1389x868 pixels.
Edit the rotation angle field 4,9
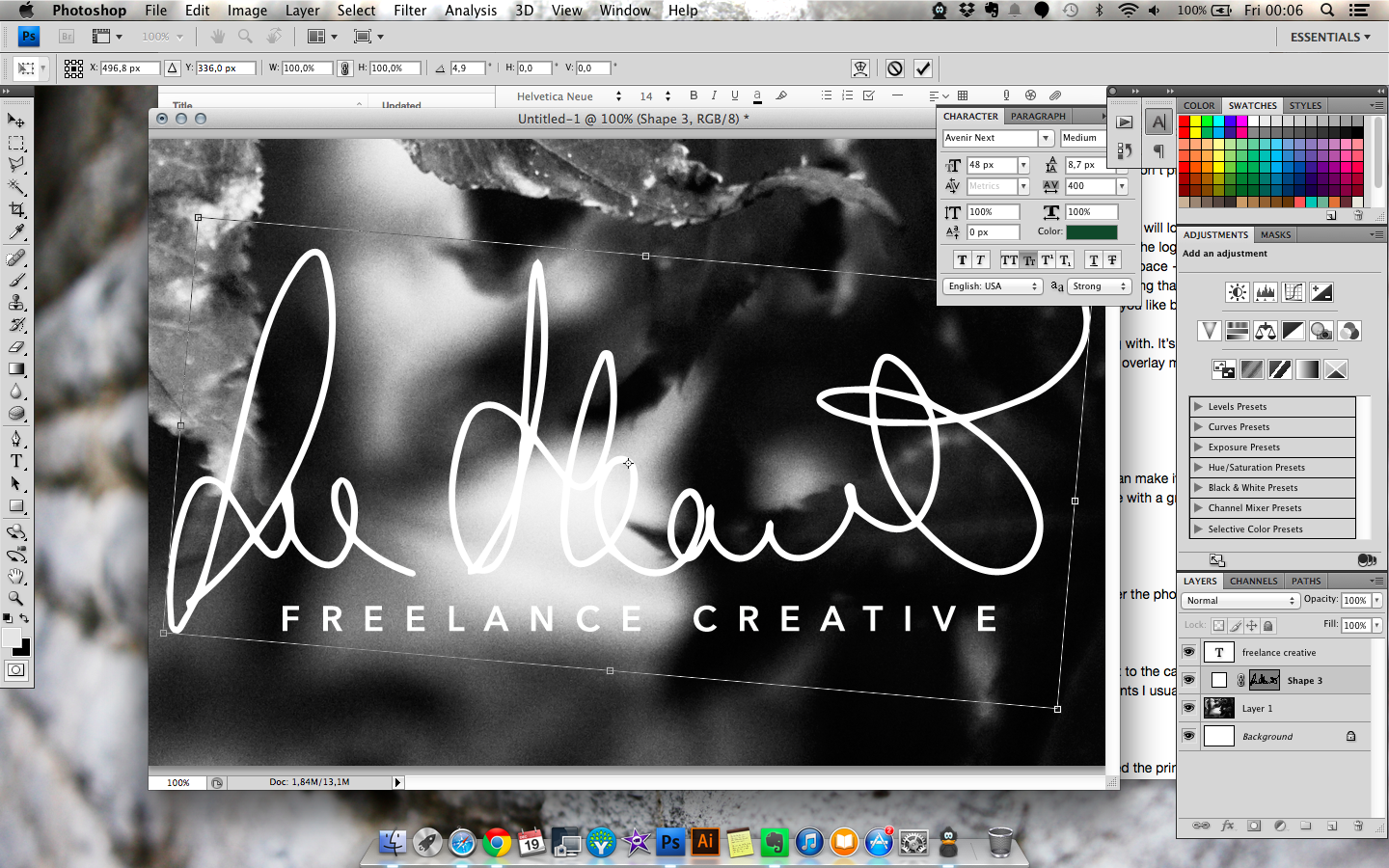tap(467, 68)
